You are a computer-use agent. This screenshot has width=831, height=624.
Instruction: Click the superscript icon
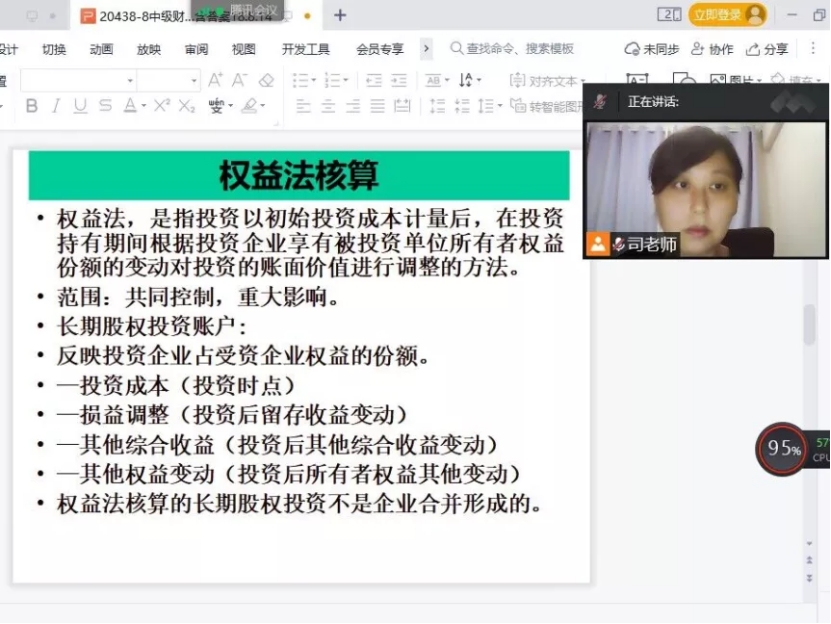pyautogui.click(x=162, y=106)
